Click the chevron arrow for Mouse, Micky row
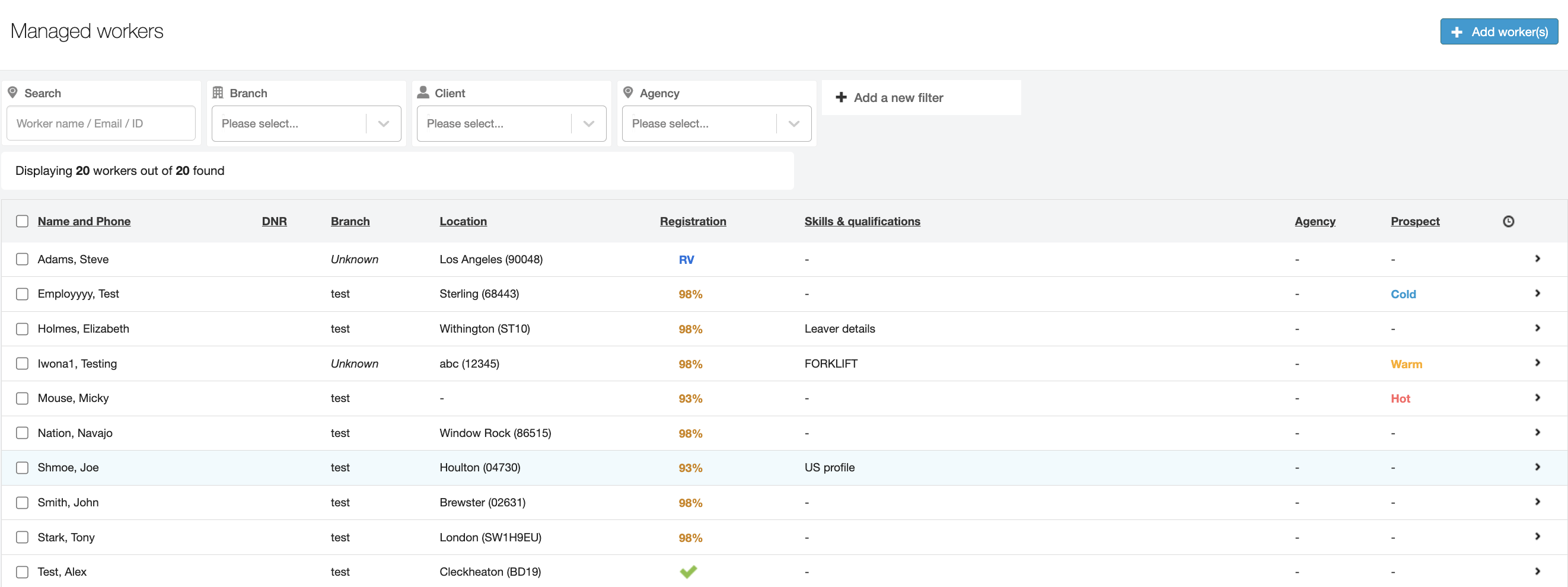Viewport: 1568px width, 587px height. point(1537,397)
